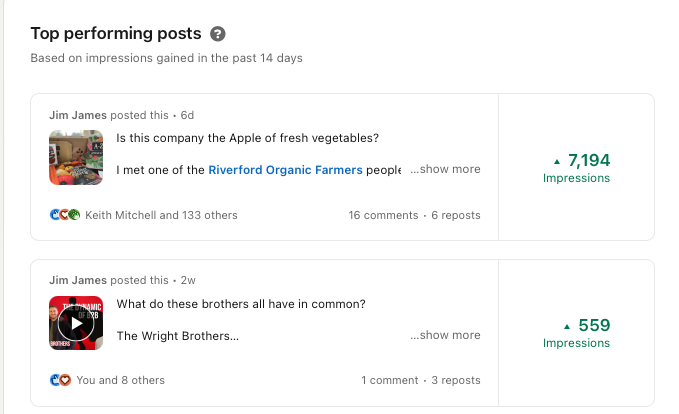Click Jim James on the second post
This screenshot has width=679, height=414.
[79, 280]
